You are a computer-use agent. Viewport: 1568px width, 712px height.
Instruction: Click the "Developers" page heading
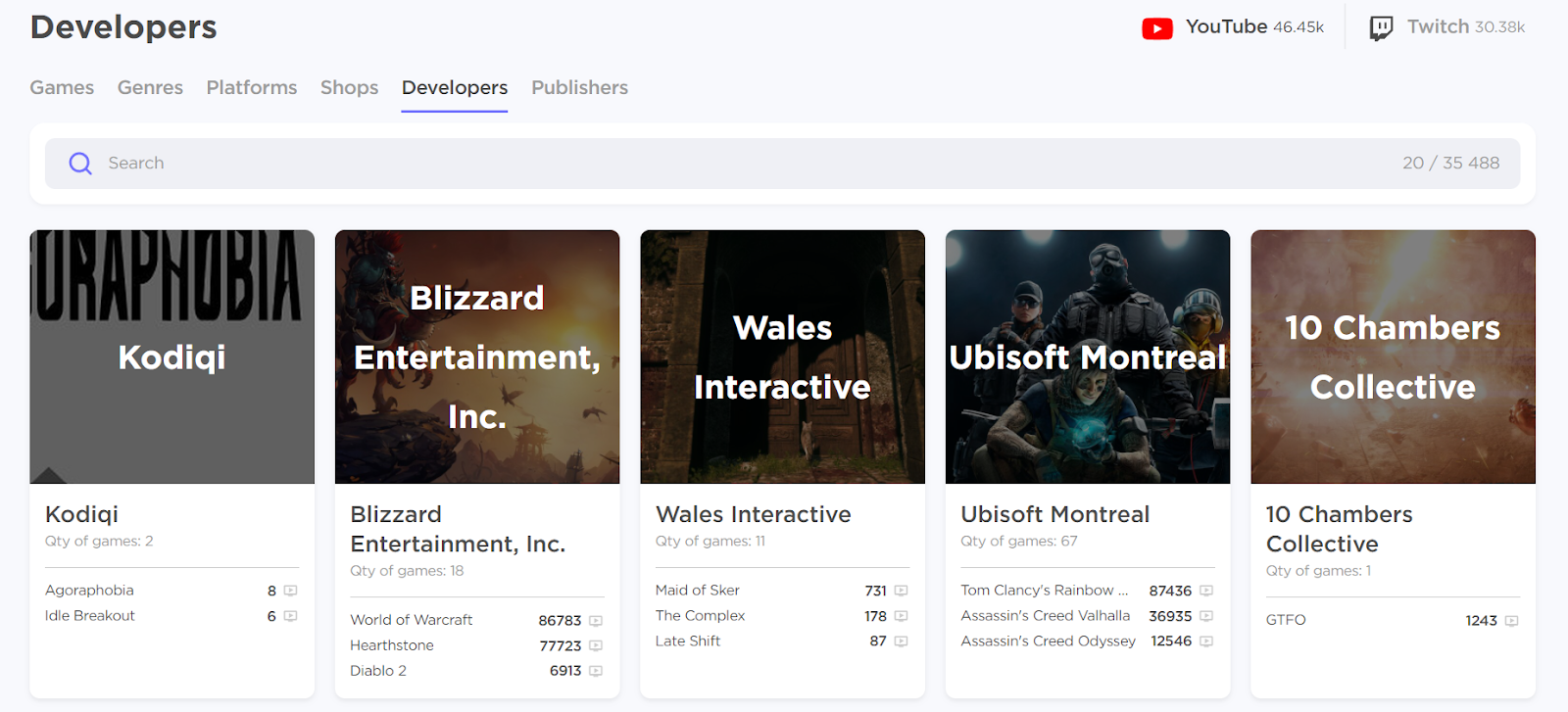[123, 27]
